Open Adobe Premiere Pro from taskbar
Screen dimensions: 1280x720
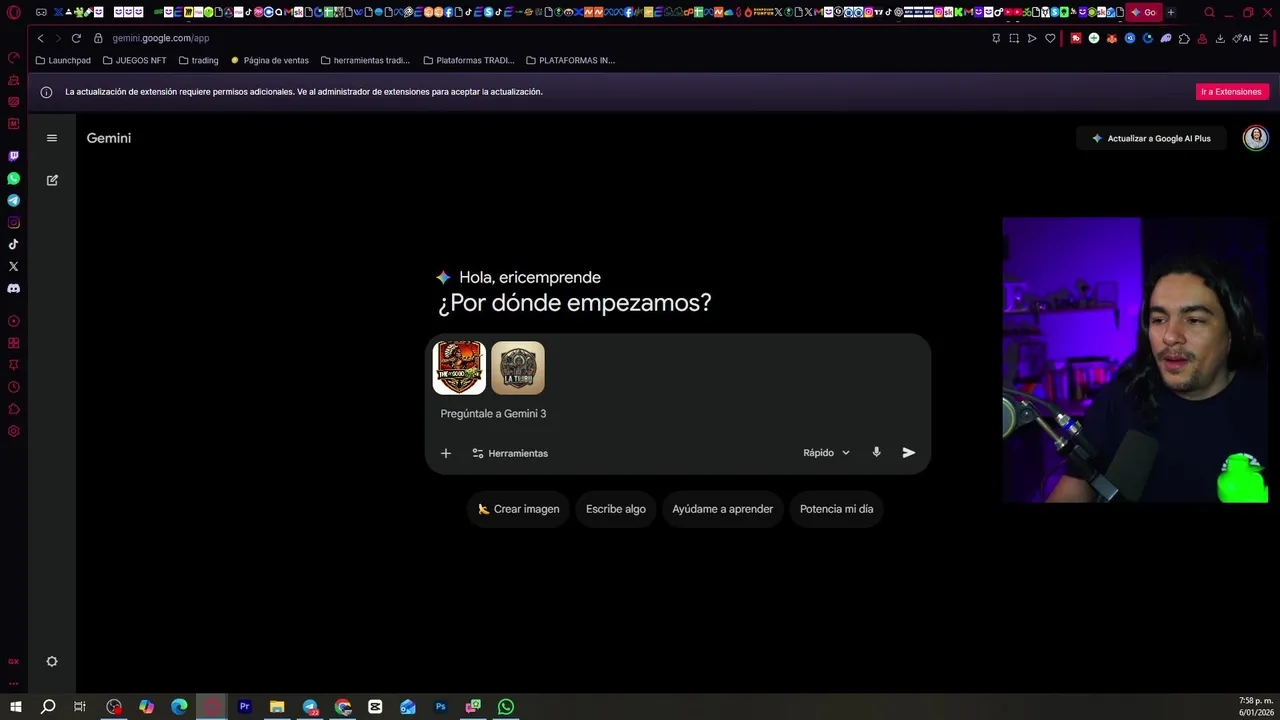(x=244, y=707)
